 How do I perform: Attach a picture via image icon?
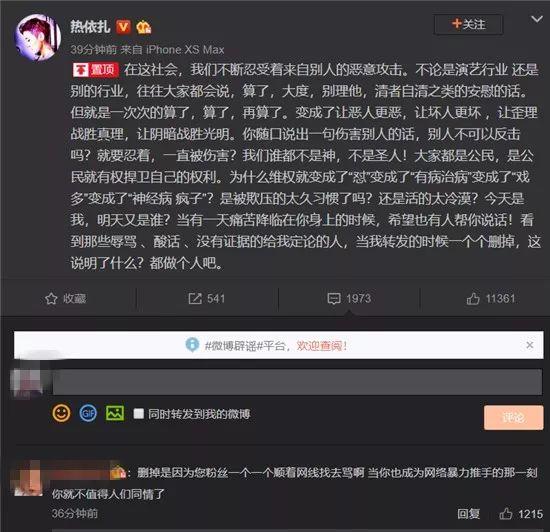[115, 413]
